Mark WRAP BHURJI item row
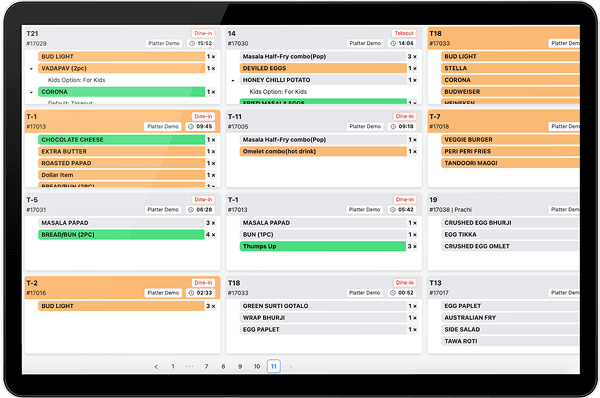600x398 pixels. point(323,318)
